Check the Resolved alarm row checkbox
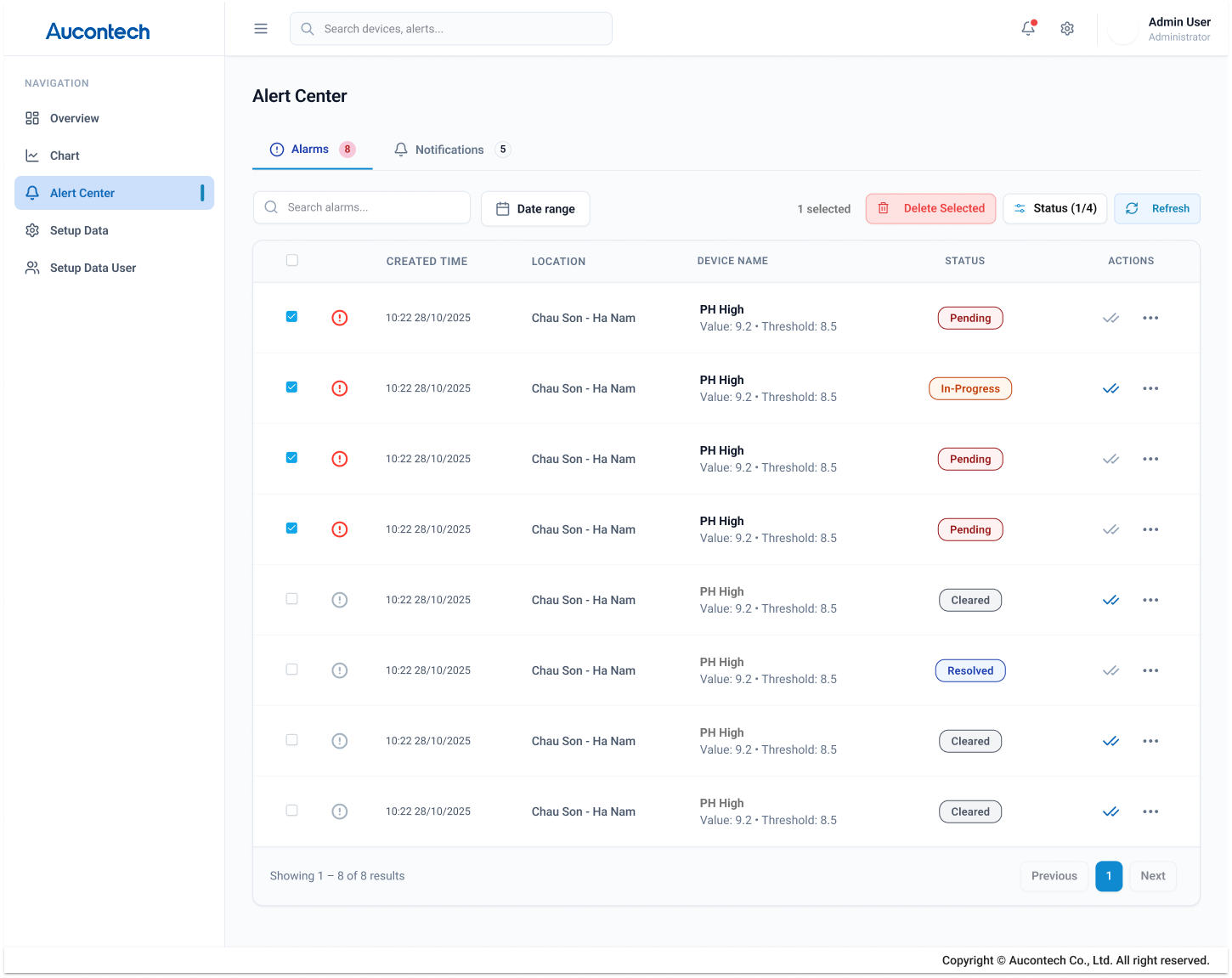 pyautogui.click(x=292, y=670)
